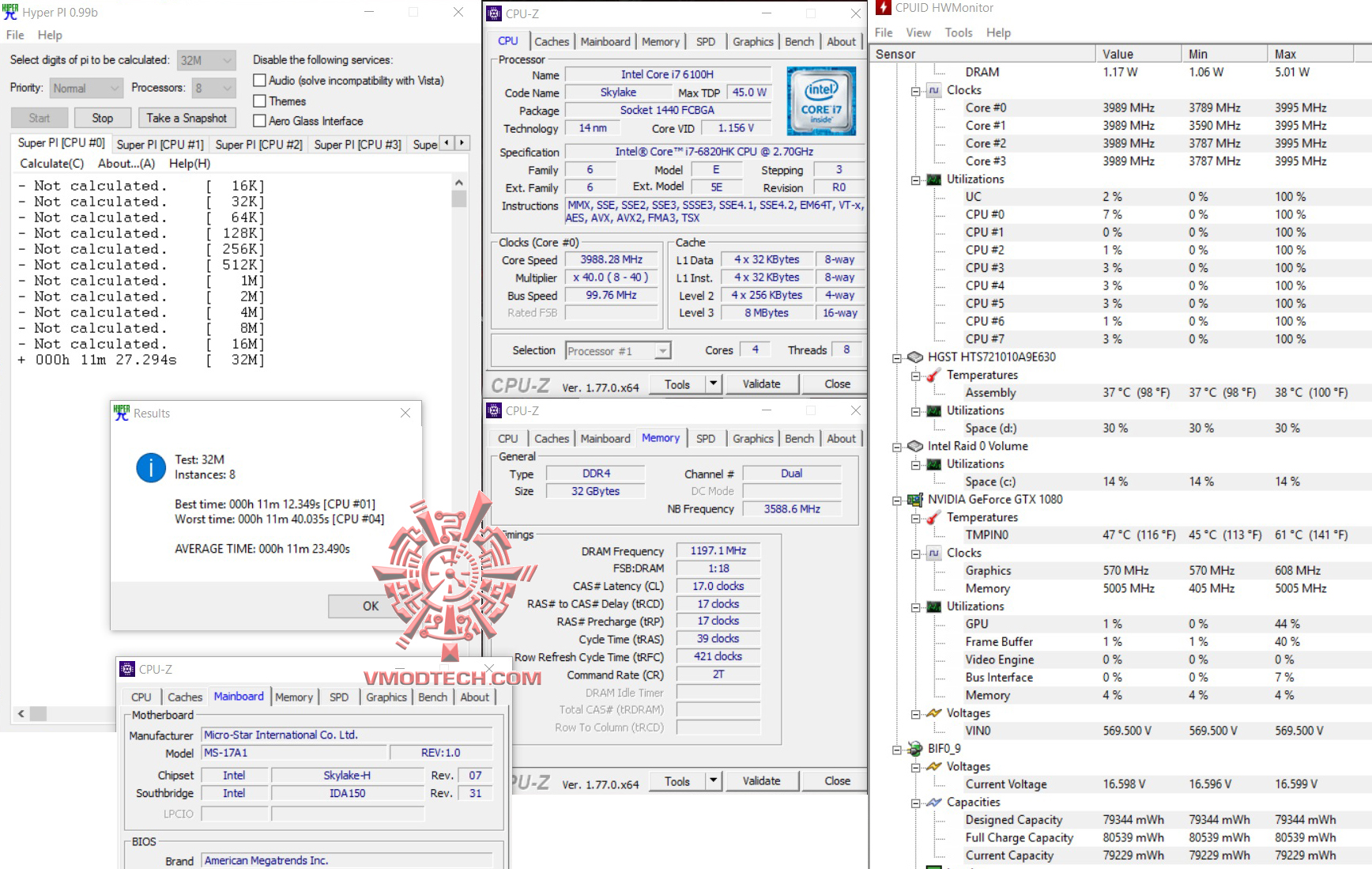This screenshot has width=1372, height=869.
Task: Click the Take a Snapshot button
Action: point(187,117)
